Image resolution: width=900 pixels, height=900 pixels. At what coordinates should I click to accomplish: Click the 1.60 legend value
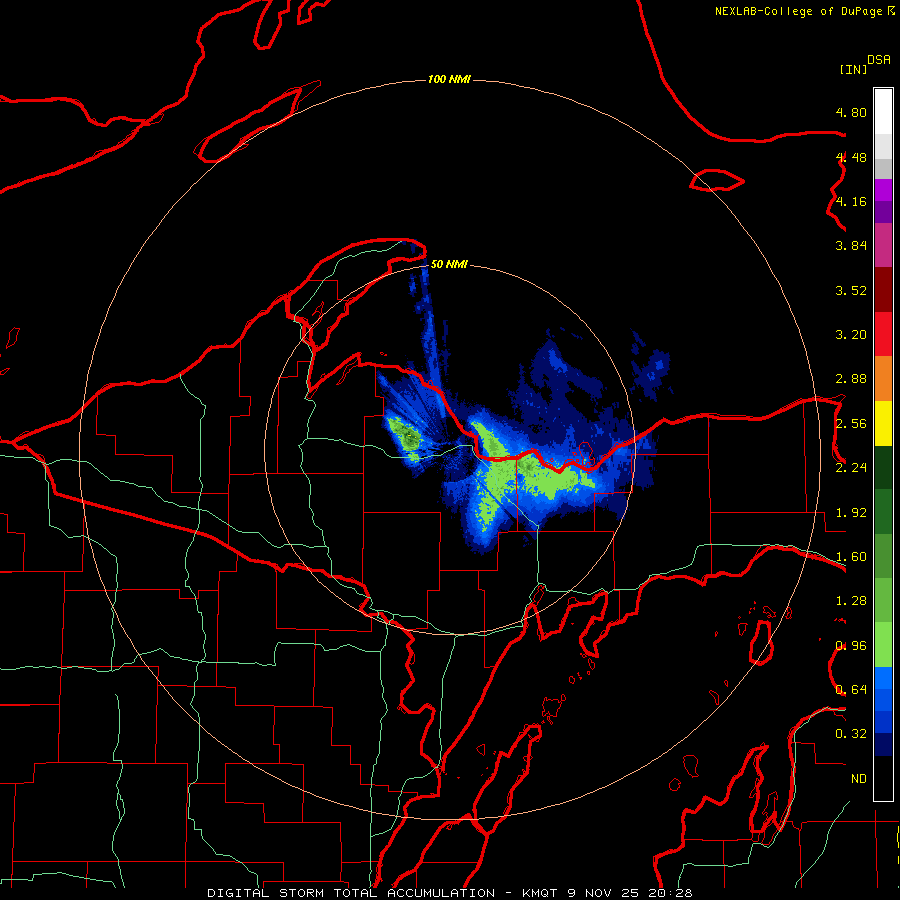pyautogui.click(x=851, y=557)
